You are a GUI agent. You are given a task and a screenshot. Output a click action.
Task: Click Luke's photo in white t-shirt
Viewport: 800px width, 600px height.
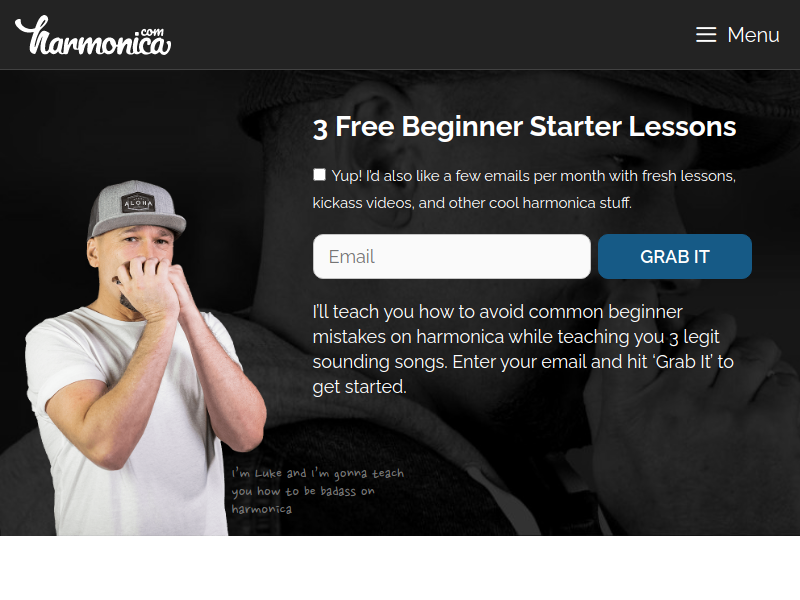click(145, 357)
